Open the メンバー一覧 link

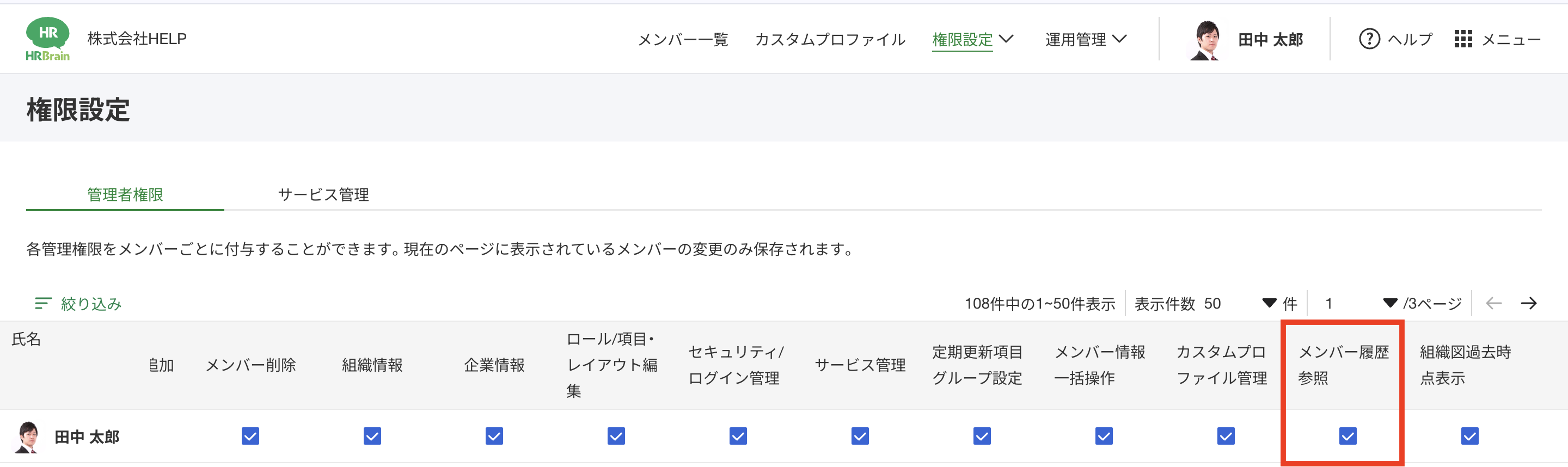point(682,40)
